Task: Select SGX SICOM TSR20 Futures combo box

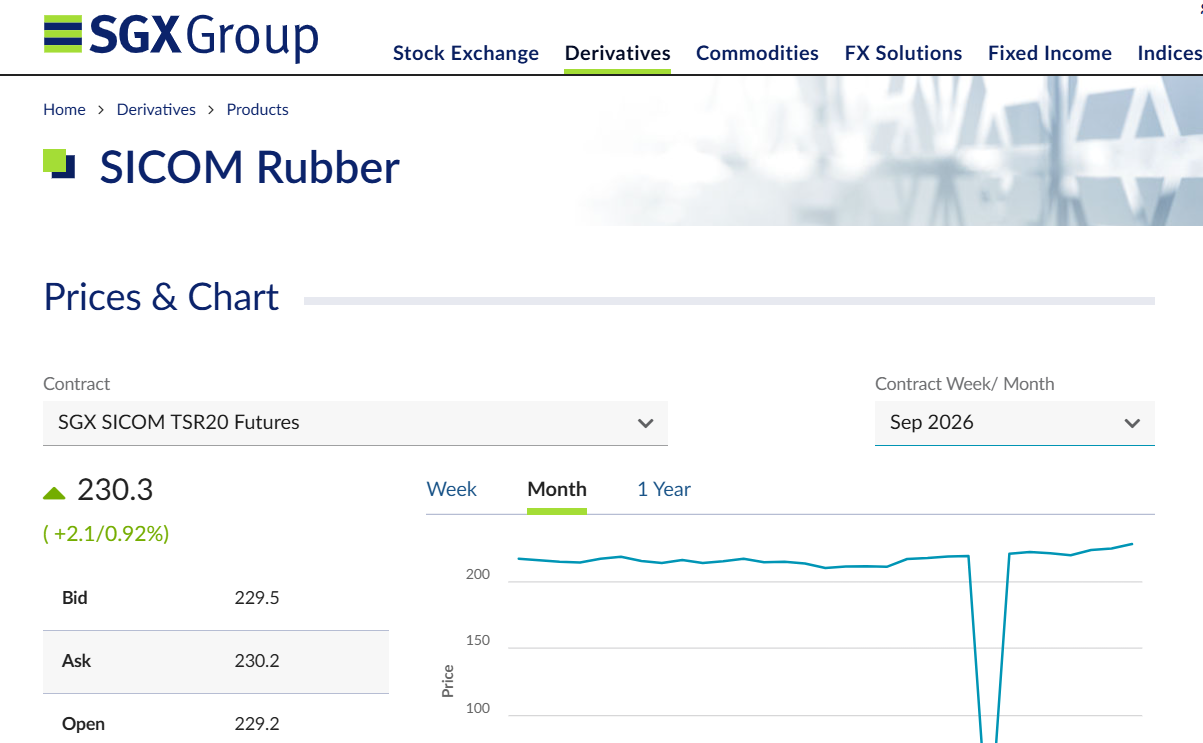Action: click(x=355, y=423)
